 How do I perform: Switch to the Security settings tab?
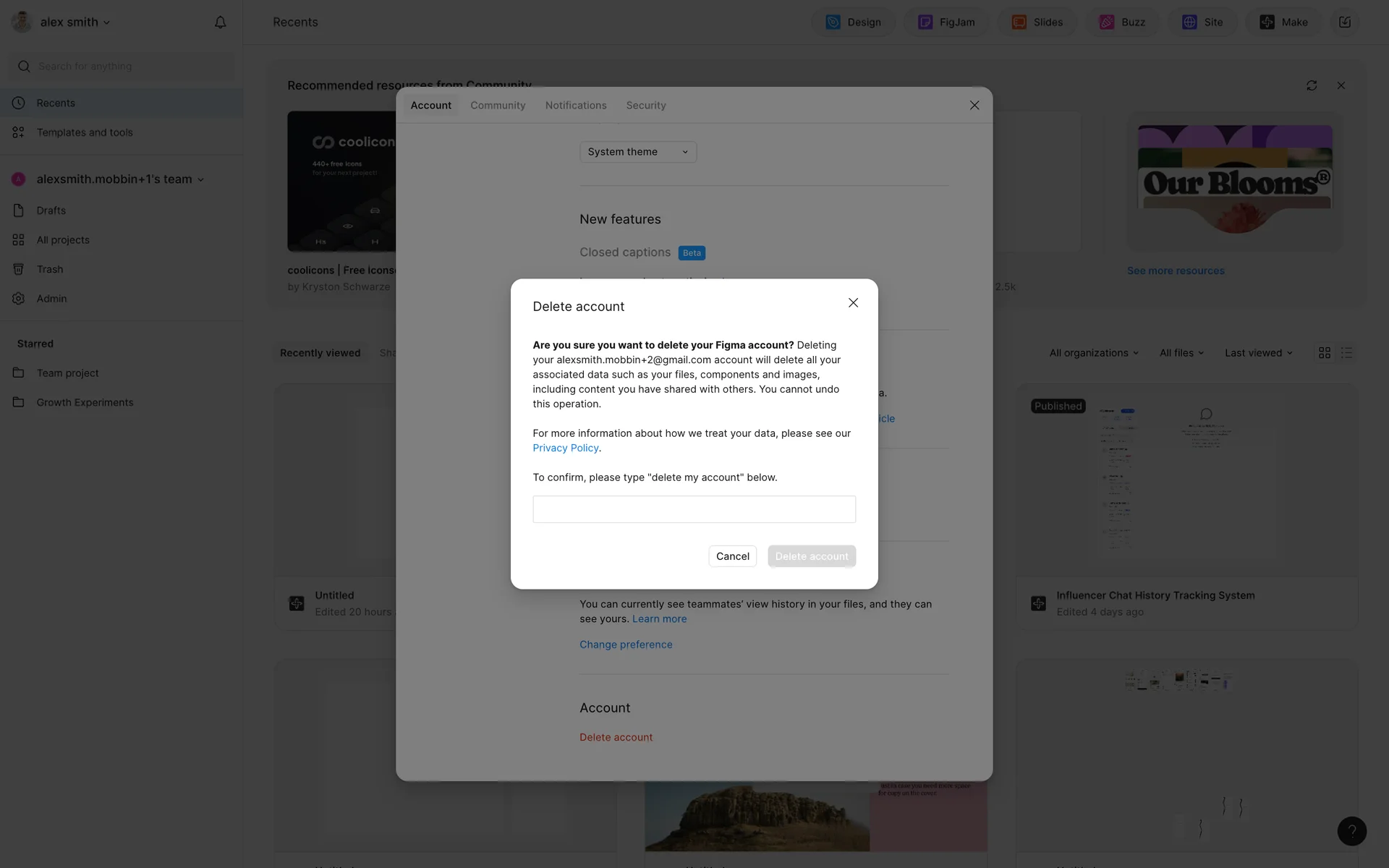click(x=645, y=106)
